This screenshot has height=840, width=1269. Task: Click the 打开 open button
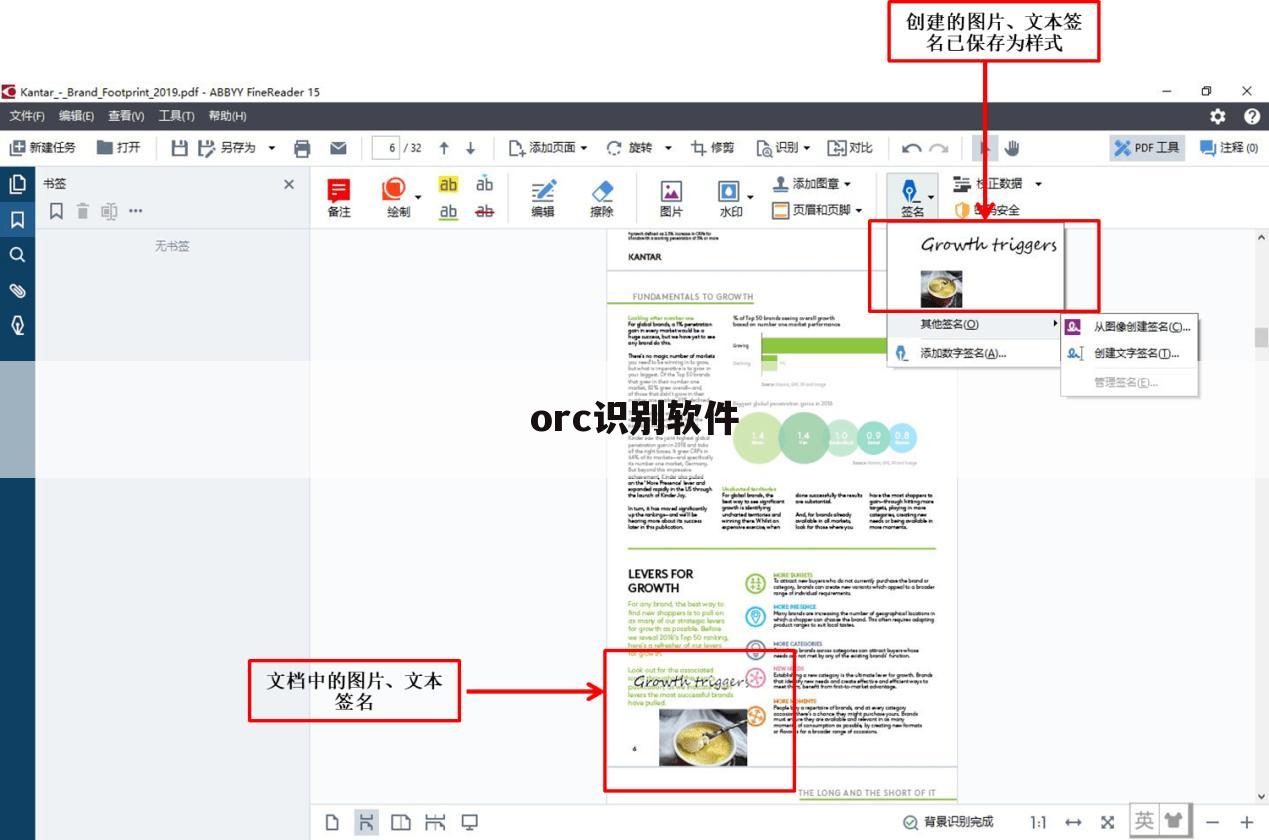[x=118, y=148]
